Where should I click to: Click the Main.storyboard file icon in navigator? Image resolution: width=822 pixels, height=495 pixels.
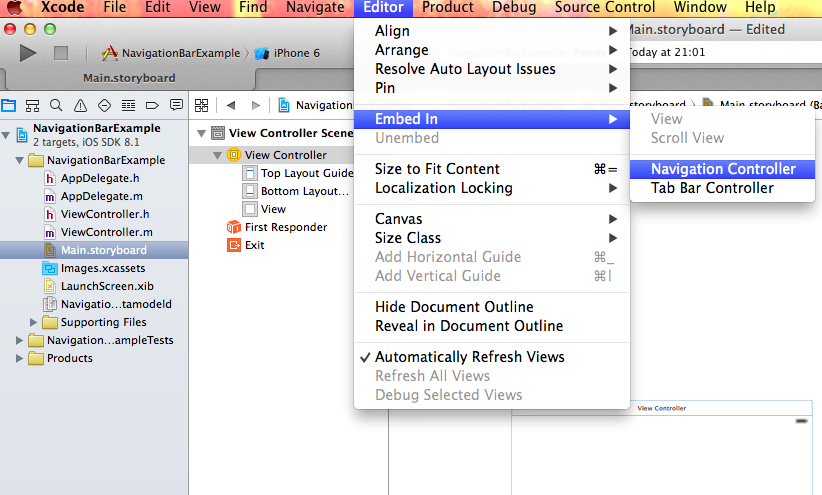pos(50,250)
